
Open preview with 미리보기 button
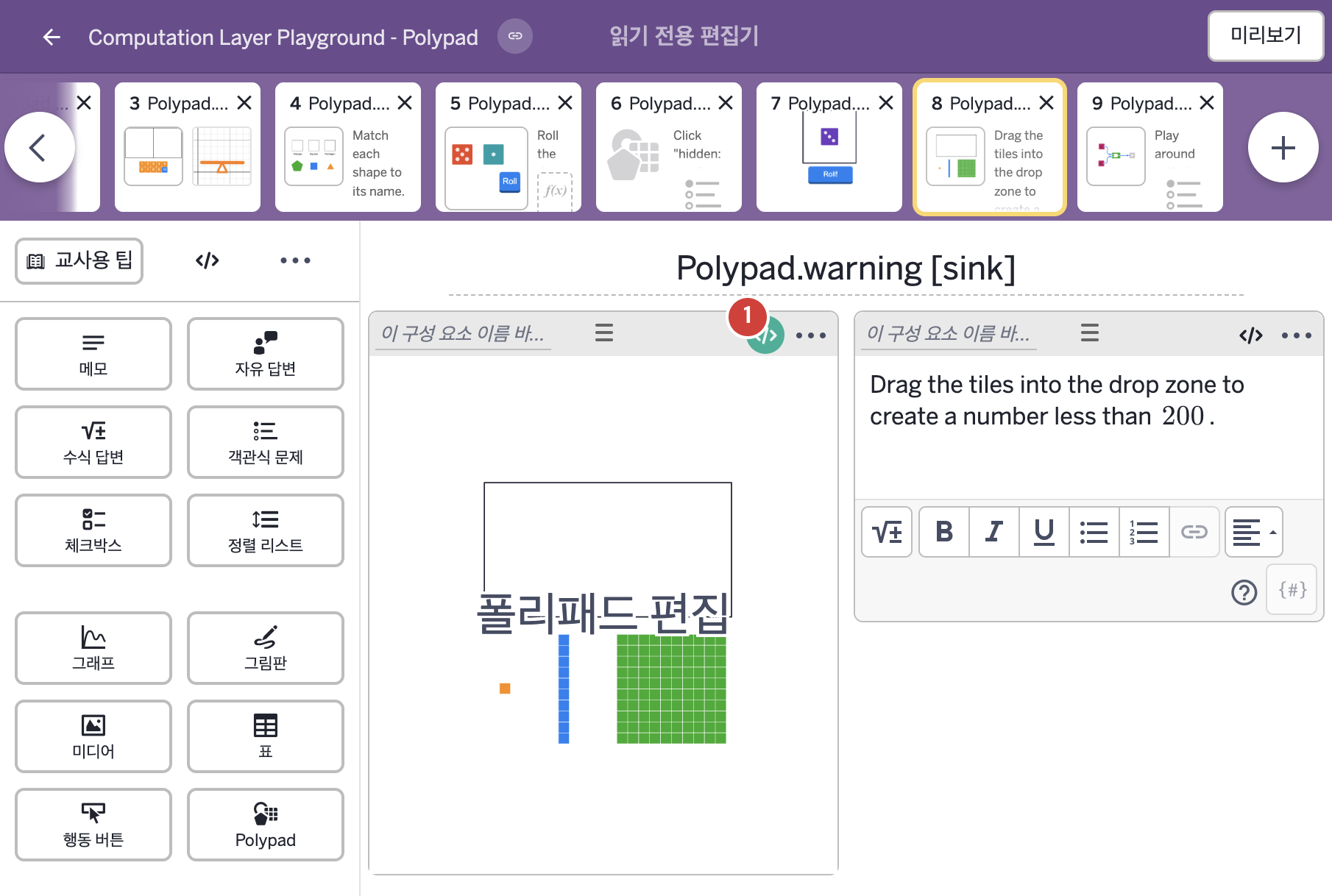(1266, 35)
